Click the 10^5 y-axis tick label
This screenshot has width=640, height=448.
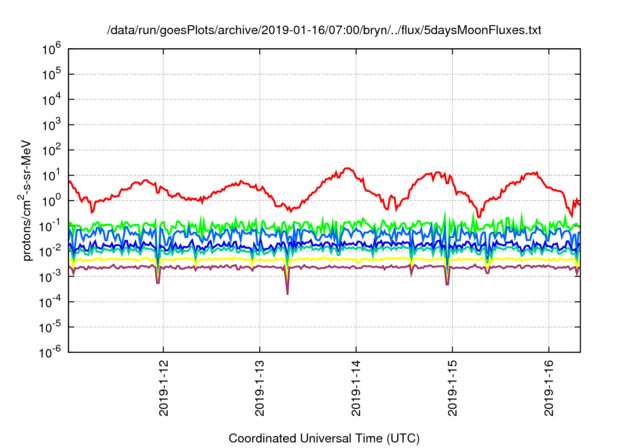(51, 75)
